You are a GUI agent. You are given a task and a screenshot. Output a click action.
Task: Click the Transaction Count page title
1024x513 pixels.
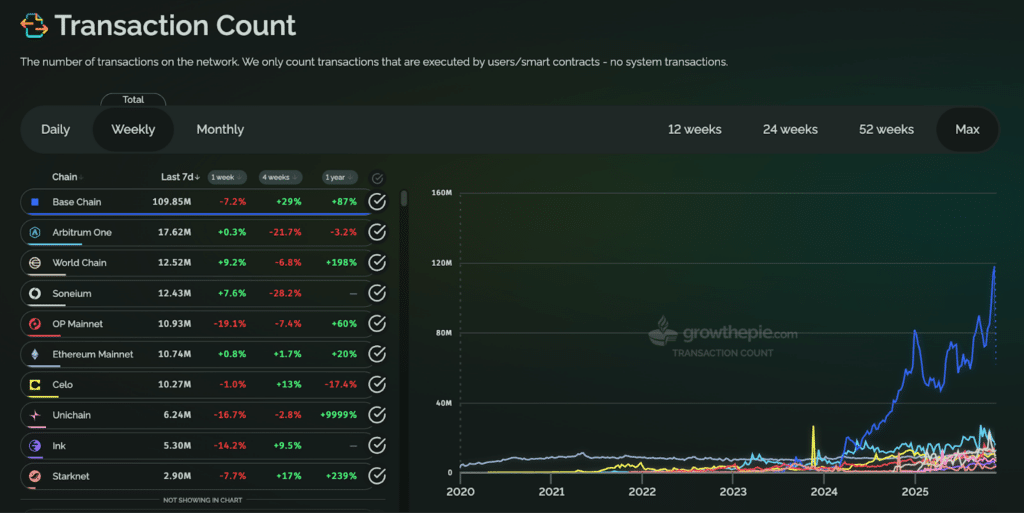pos(175,25)
